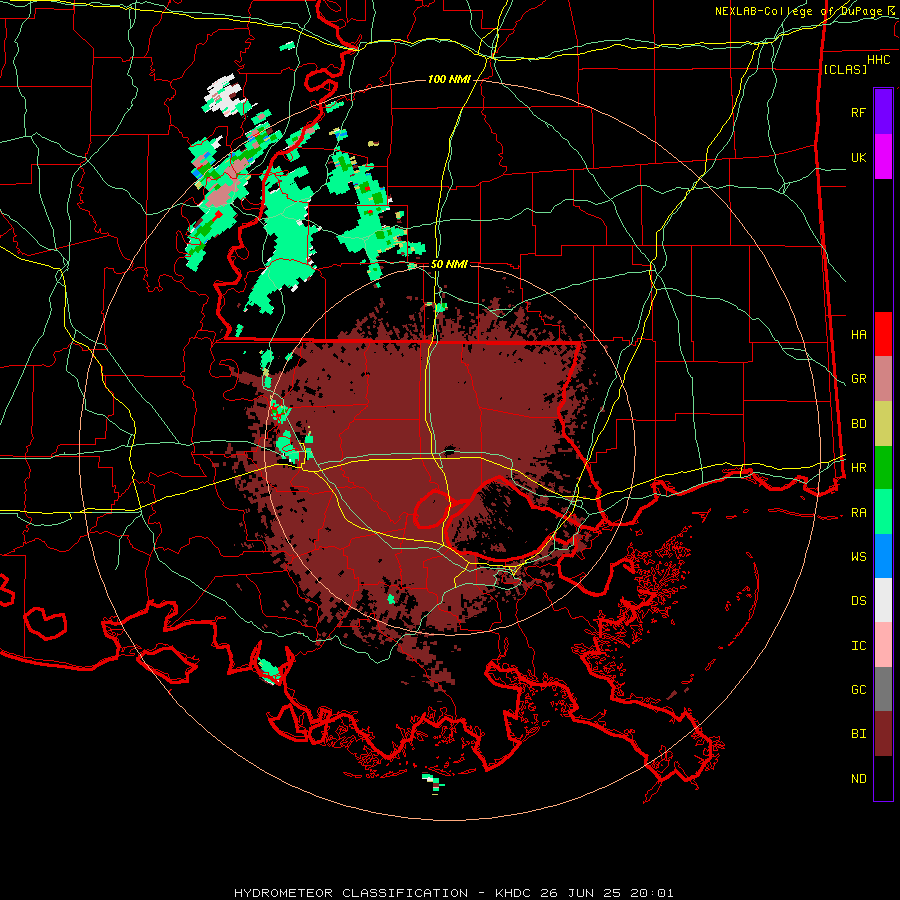The height and width of the screenshot is (900, 900).
Task: Click the GR pink-brown legend swatch
Action: tap(883, 379)
